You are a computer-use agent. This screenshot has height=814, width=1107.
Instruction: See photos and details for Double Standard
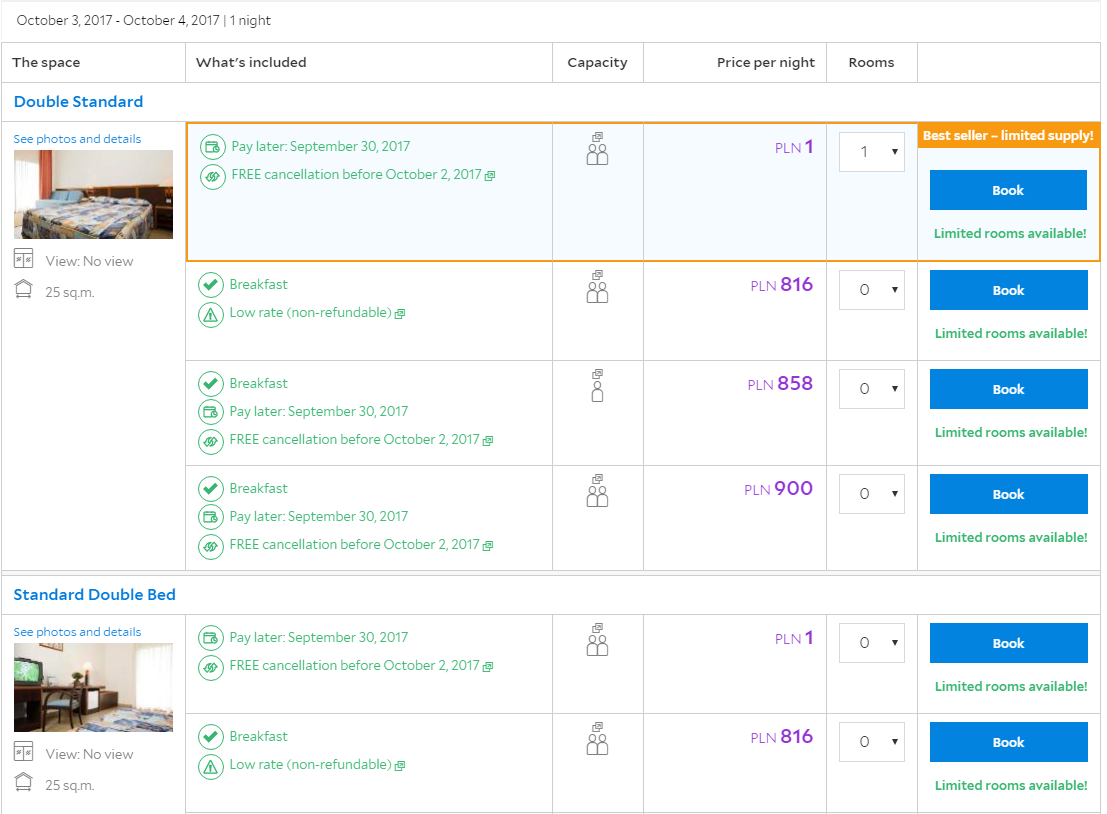click(78, 139)
